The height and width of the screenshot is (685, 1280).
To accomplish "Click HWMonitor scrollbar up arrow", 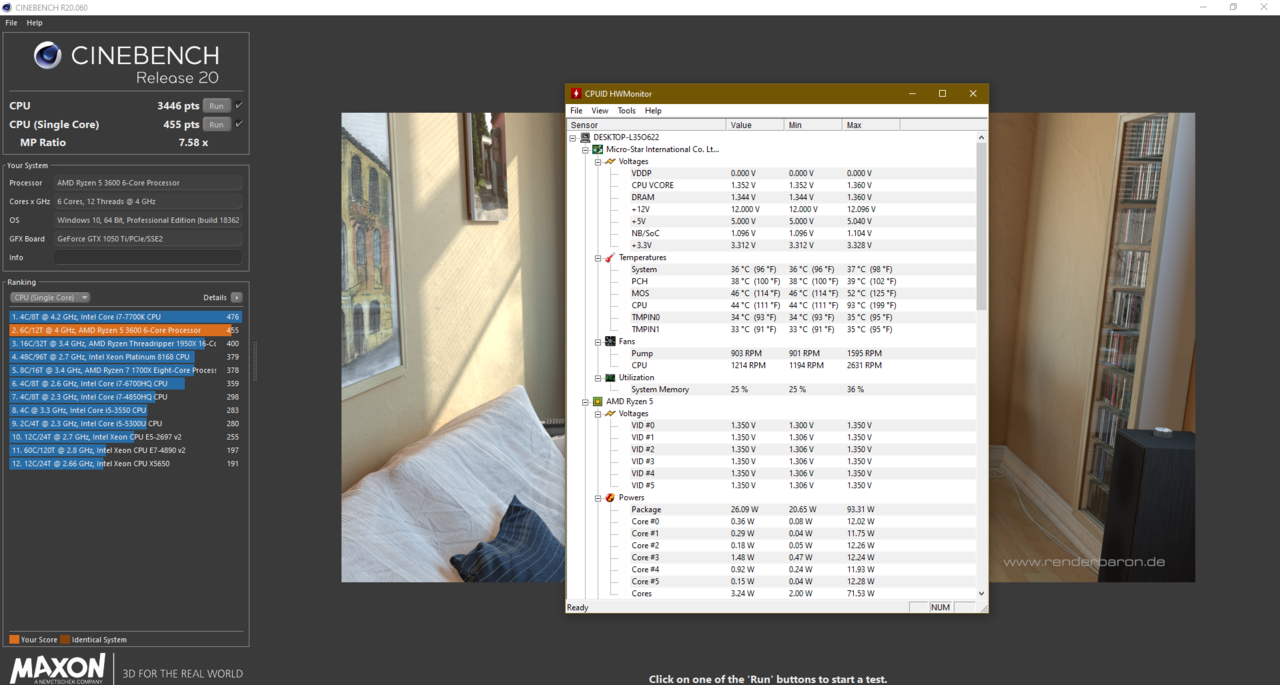I will click(982, 137).
